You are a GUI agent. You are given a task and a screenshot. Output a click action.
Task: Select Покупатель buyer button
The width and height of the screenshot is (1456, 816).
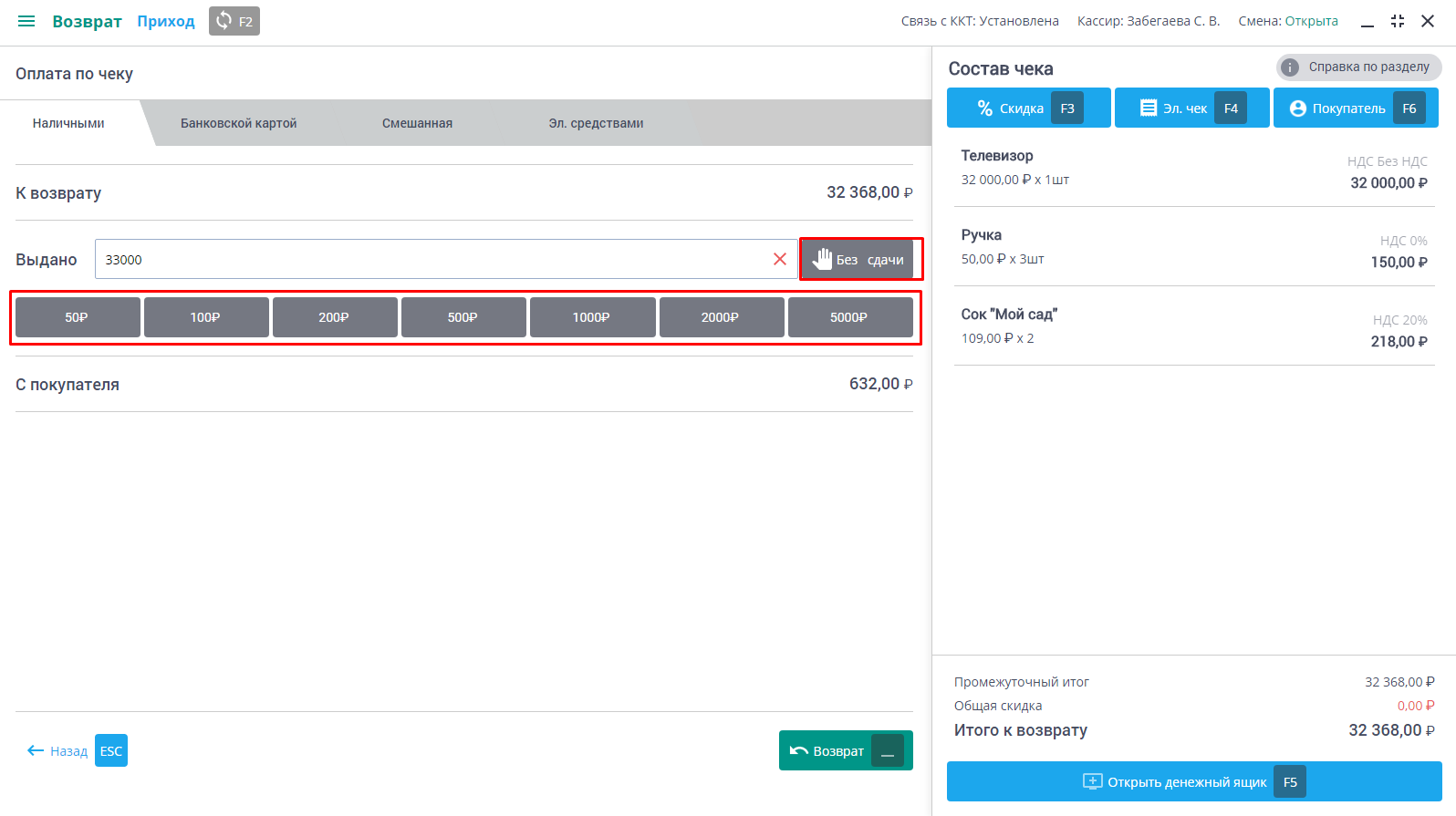(1356, 108)
